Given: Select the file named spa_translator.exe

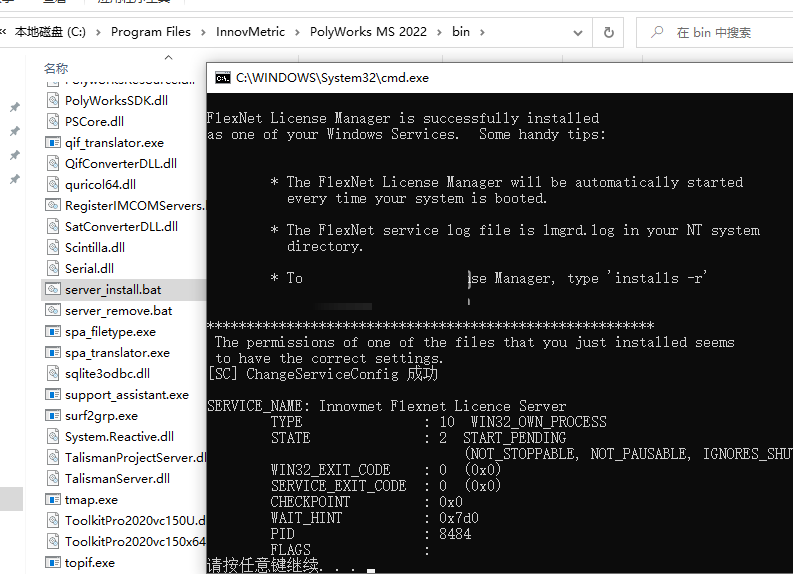Looking at the screenshot, I should coord(117,353).
